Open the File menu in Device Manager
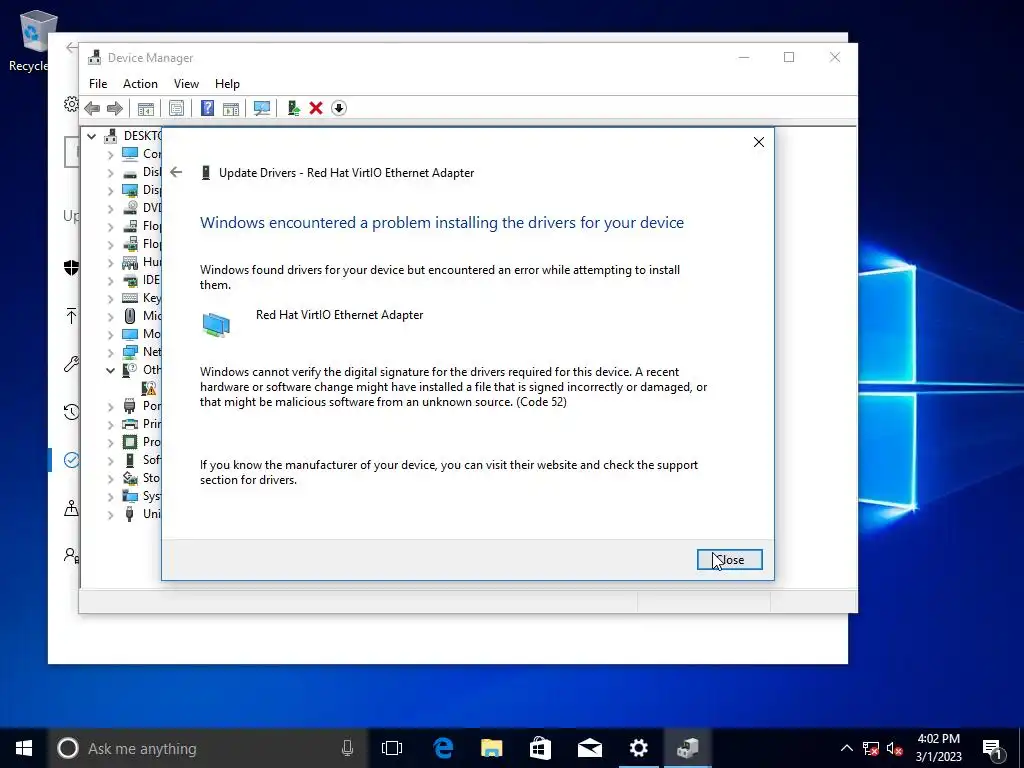 tap(98, 84)
